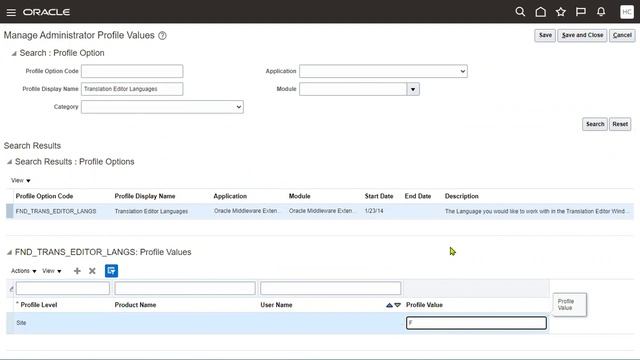Image resolution: width=640 pixels, height=360 pixels.
Task: Click the Start Date column header
Action: point(379,196)
